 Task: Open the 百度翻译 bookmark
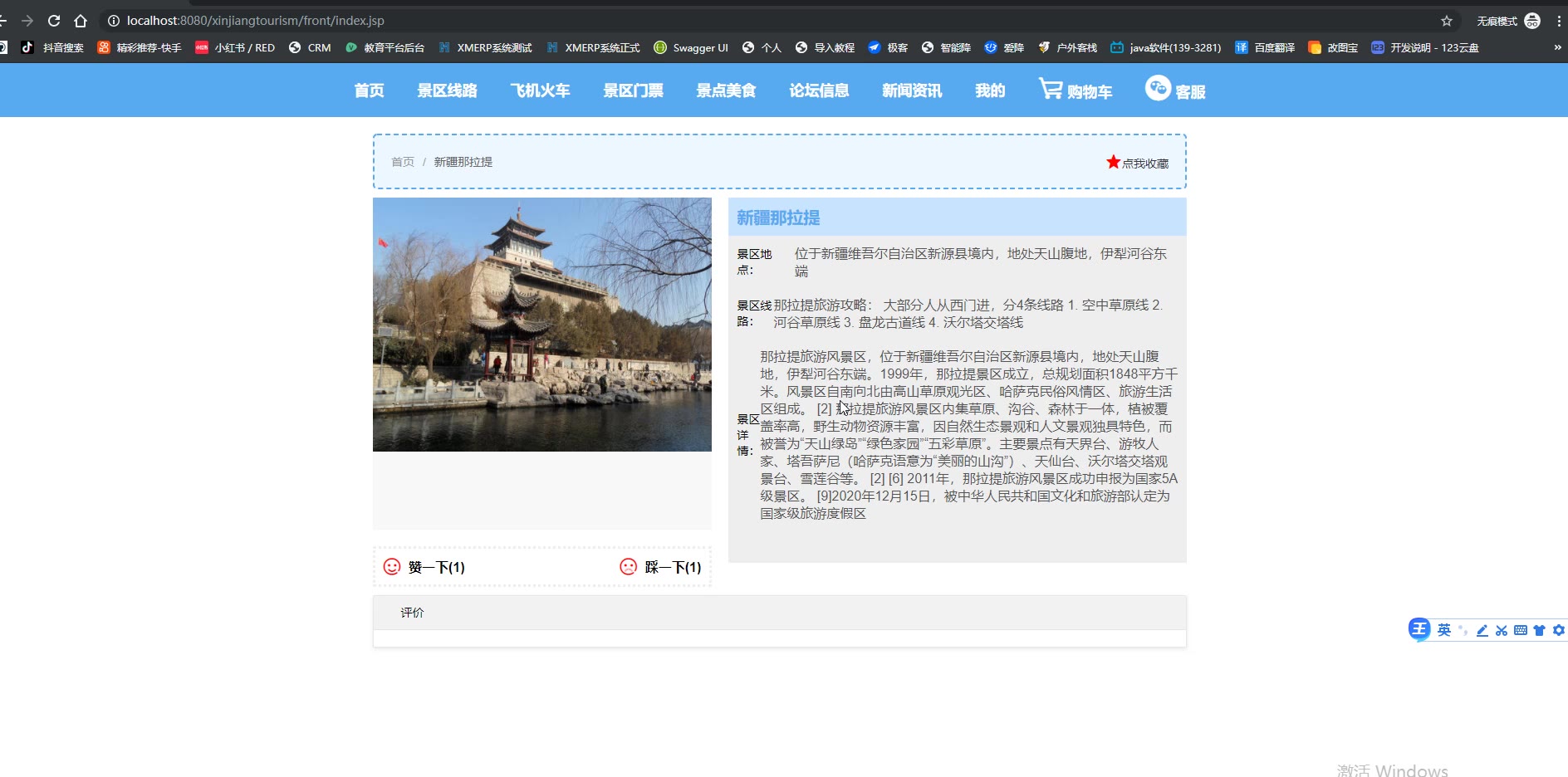pos(1265,47)
